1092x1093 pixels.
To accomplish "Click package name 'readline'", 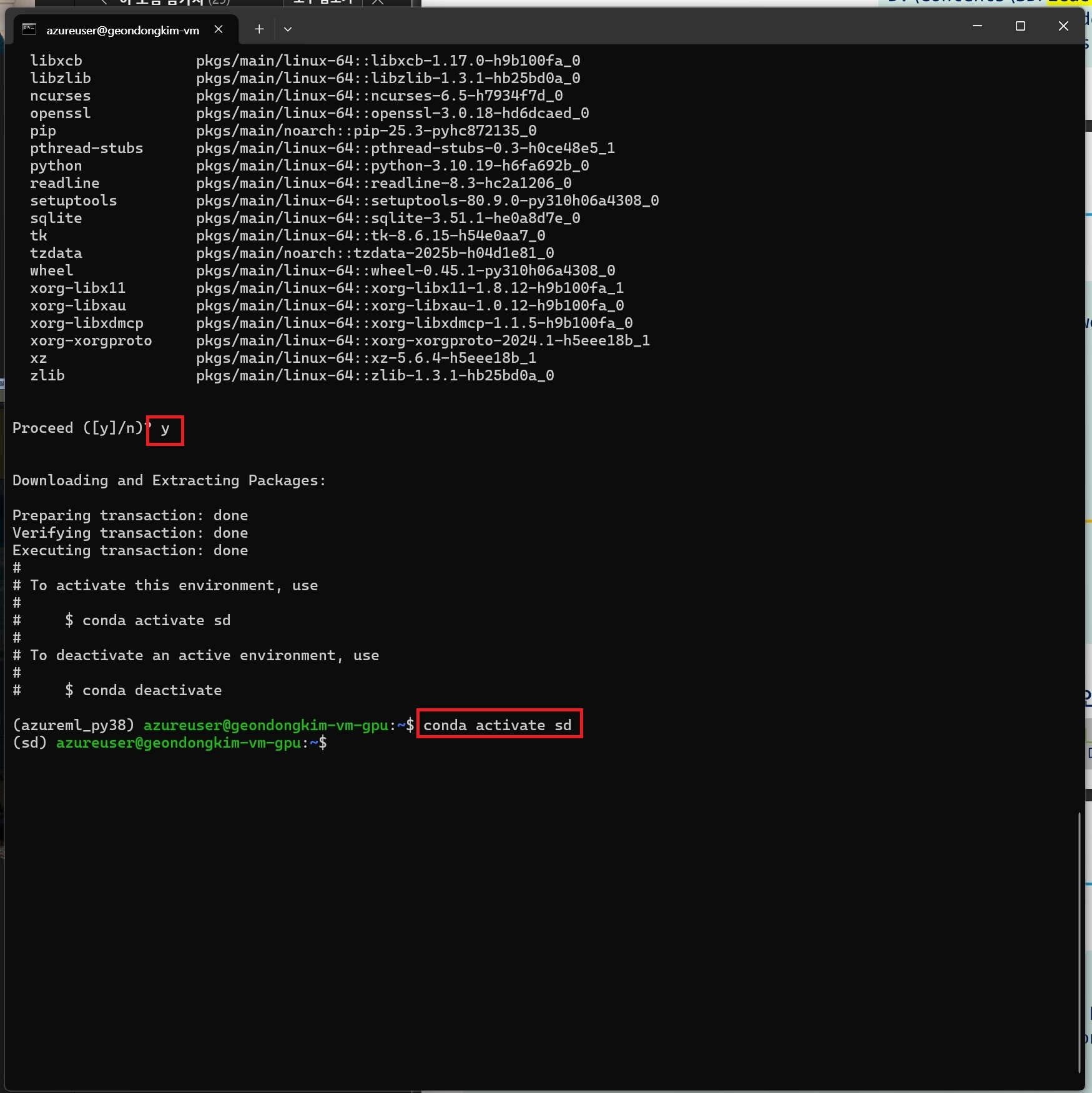I will pos(65,183).
